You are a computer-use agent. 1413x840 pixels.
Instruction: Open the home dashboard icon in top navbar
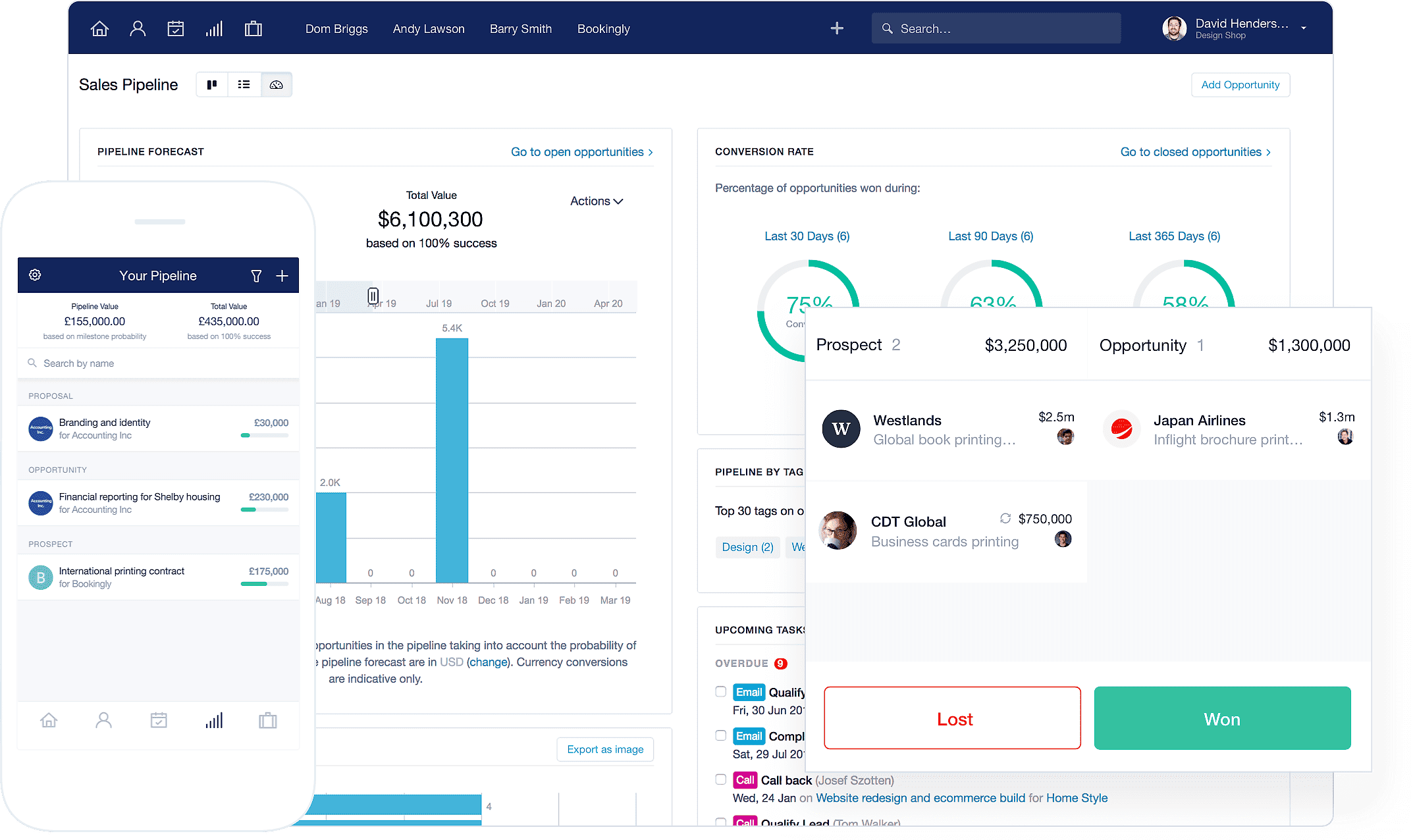[99, 29]
